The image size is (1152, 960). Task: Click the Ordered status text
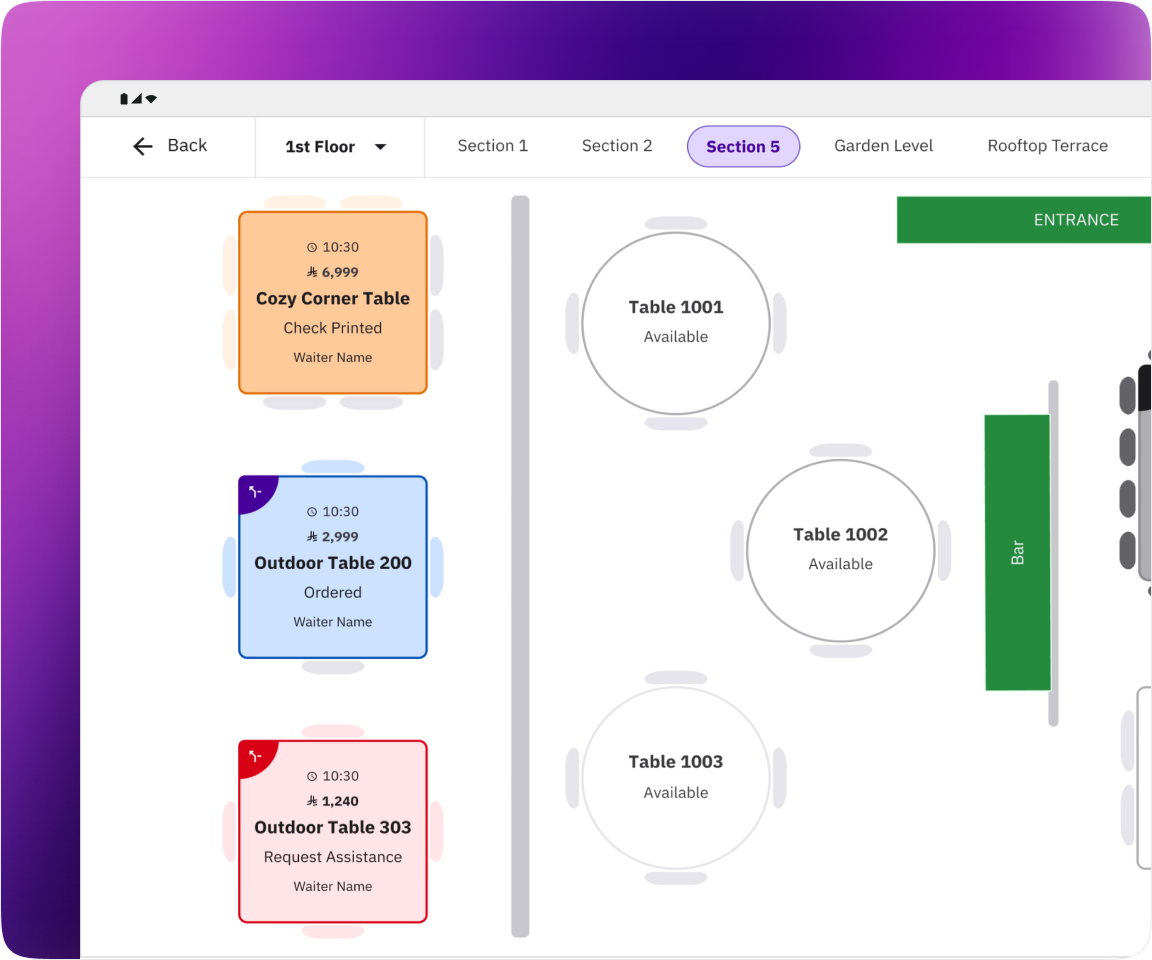pyautogui.click(x=333, y=592)
